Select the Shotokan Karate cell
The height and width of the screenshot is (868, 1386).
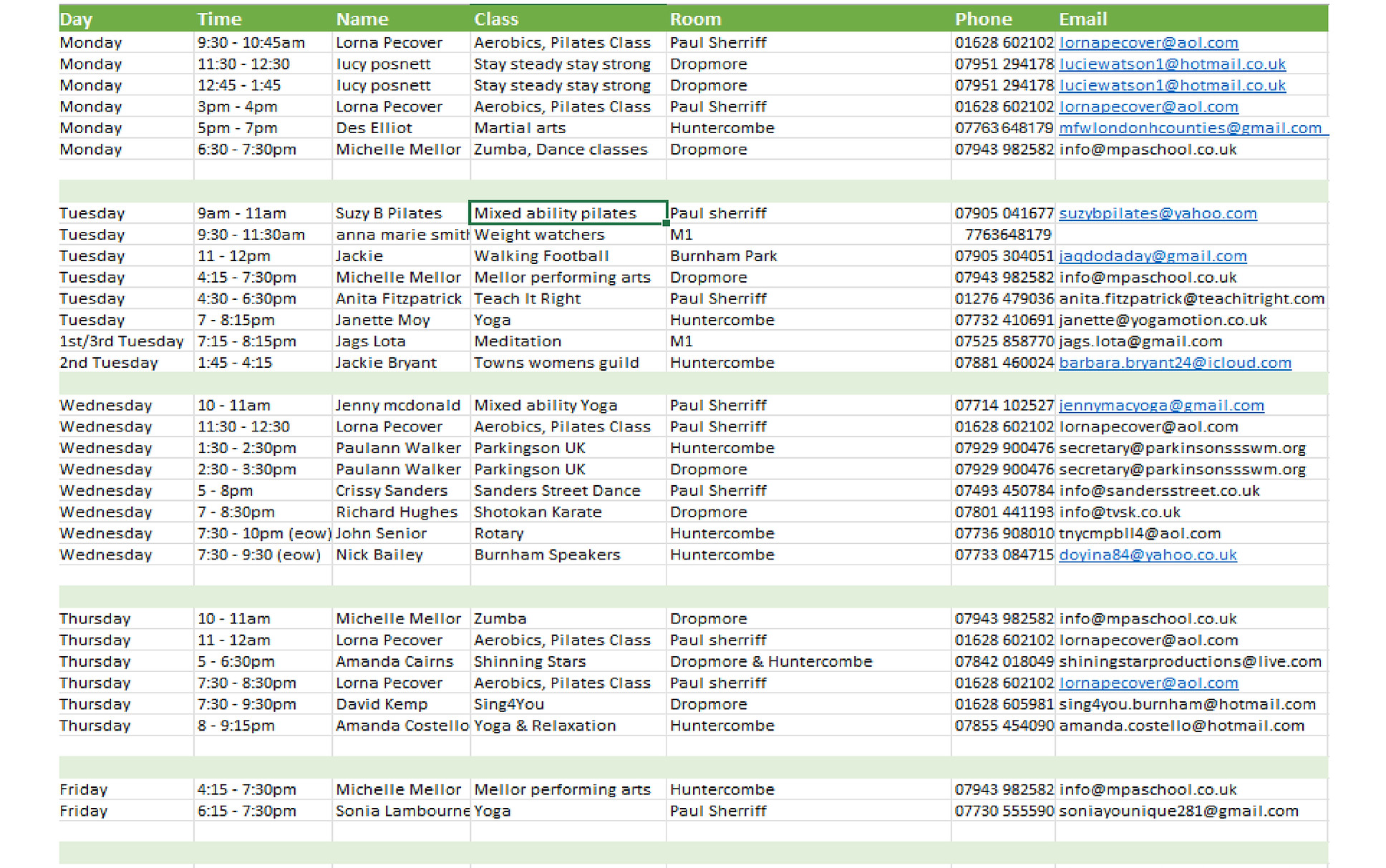pos(568,512)
